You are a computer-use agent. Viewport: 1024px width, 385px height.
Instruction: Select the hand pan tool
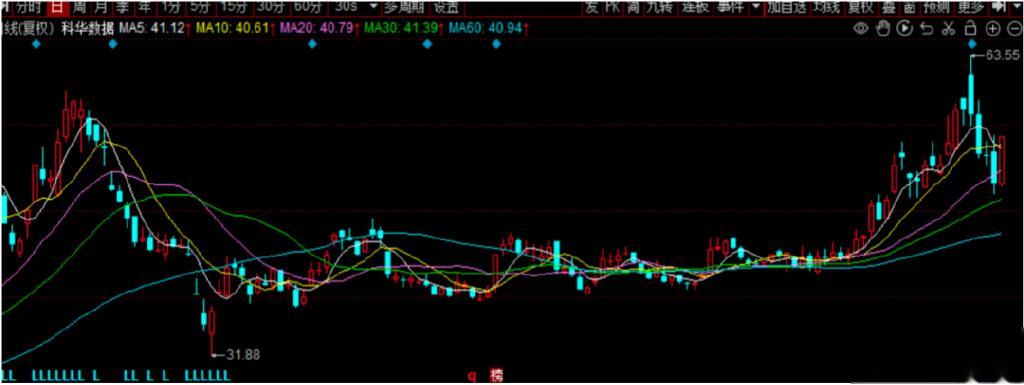883,28
